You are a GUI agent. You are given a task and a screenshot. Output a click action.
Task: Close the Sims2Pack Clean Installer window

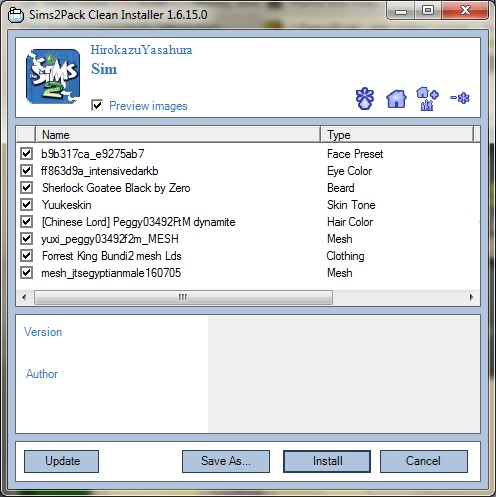click(x=465, y=11)
